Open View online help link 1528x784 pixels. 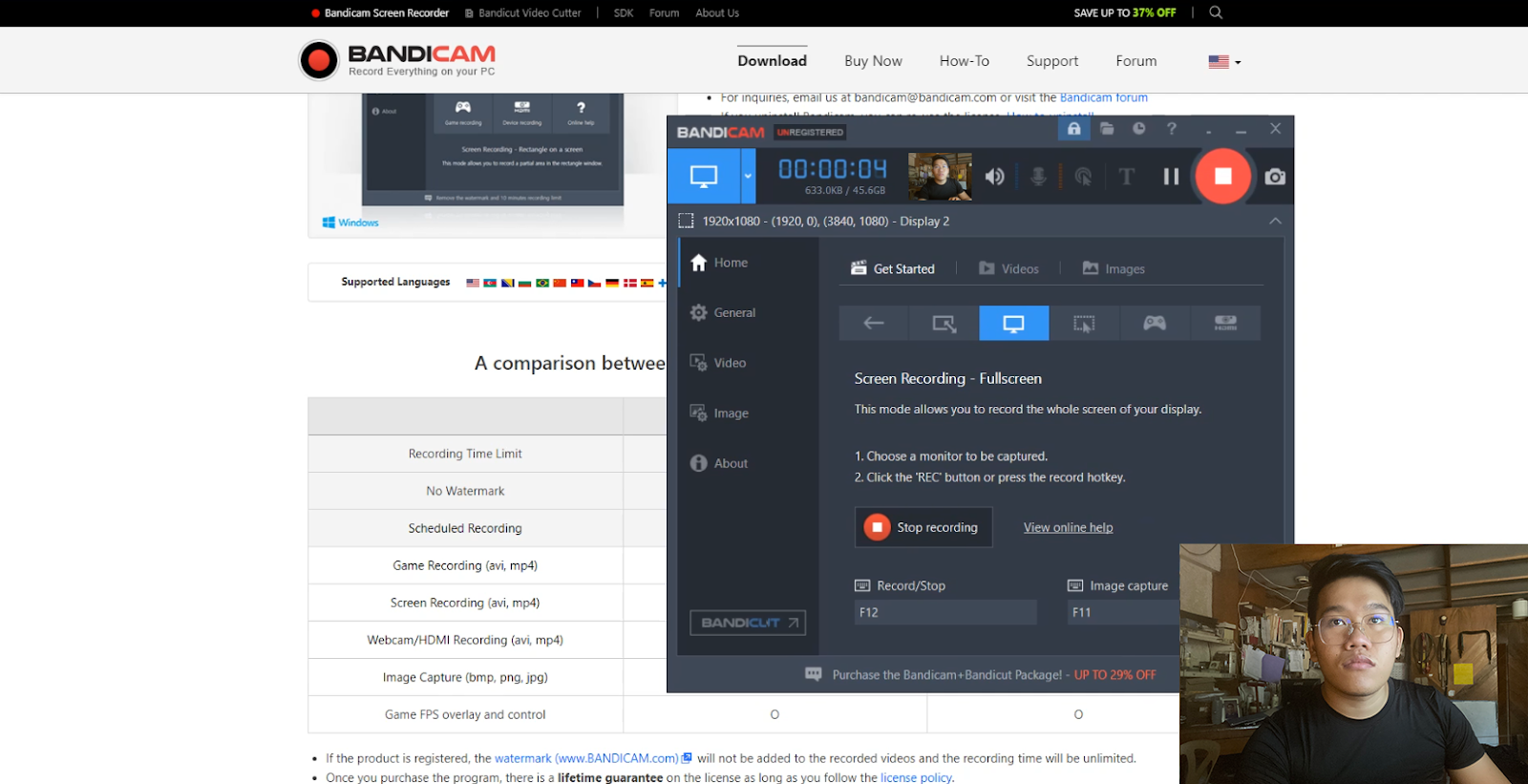1068,527
